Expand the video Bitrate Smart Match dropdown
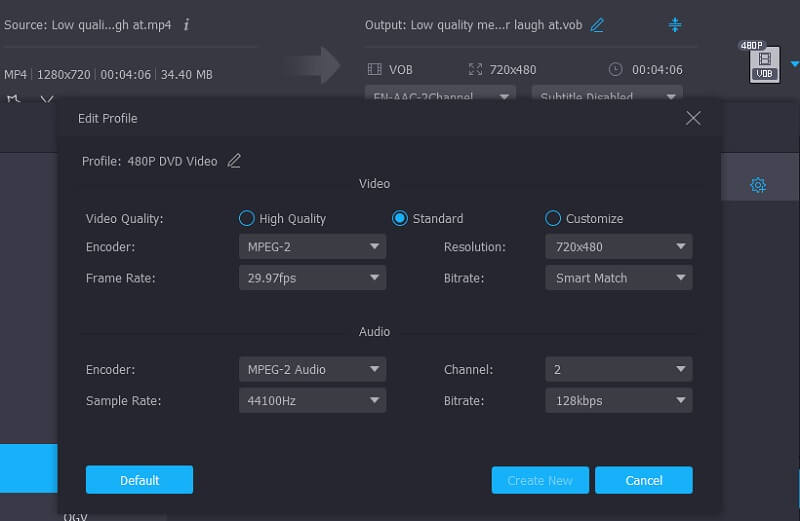 point(619,278)
